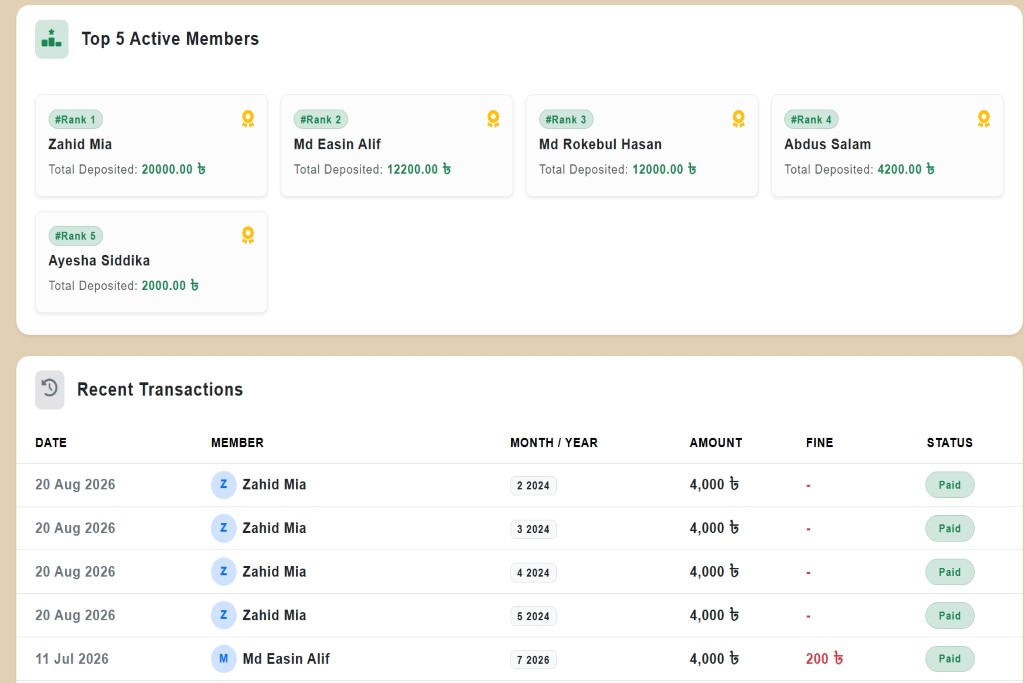Select the #Rank 1 badge
The height and width of the screenshot is (683, 1024).
coord(75,119)
